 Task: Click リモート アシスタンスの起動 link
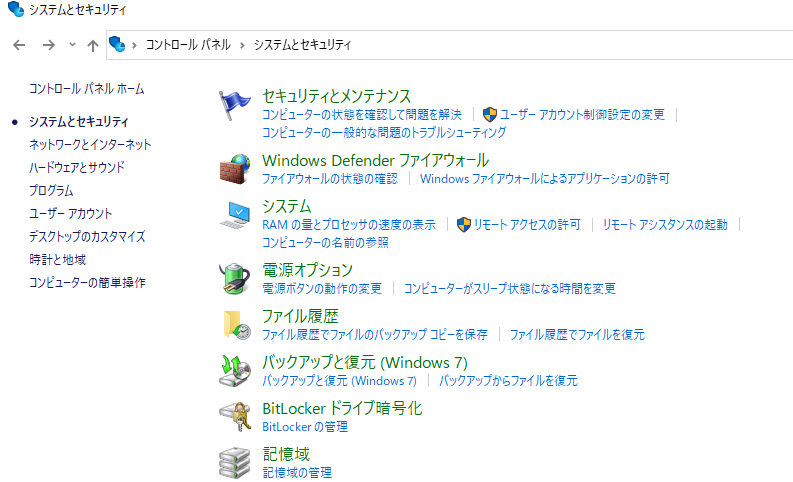[x=665, y=225]
